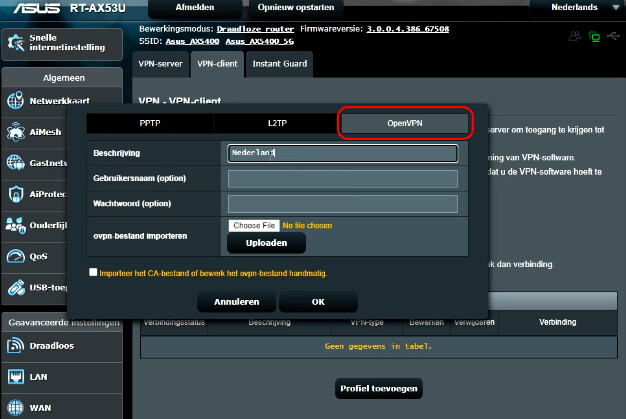
Task: Open the WAN globe icon
Action: 16,408
